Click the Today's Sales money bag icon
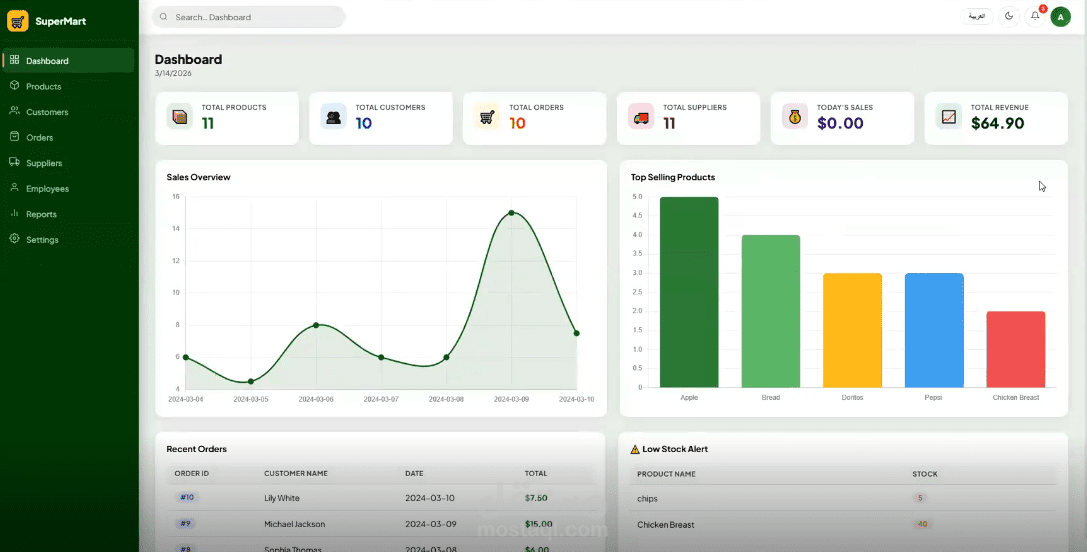Image resolution: width=1087 pixels, height=552 pixels. click(794, 117)
